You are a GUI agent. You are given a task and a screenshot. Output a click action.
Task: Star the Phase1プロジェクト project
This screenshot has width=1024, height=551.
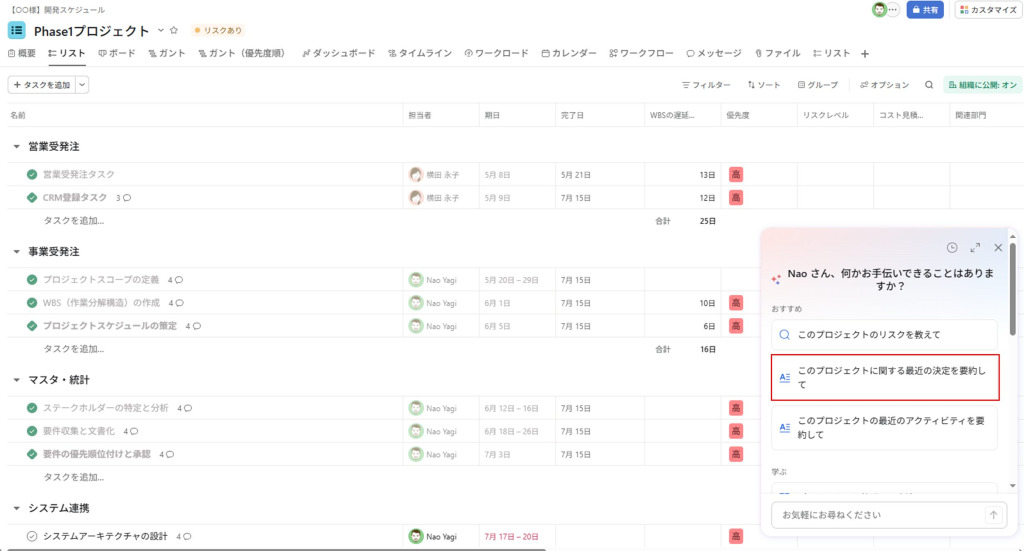coord(174,30)
